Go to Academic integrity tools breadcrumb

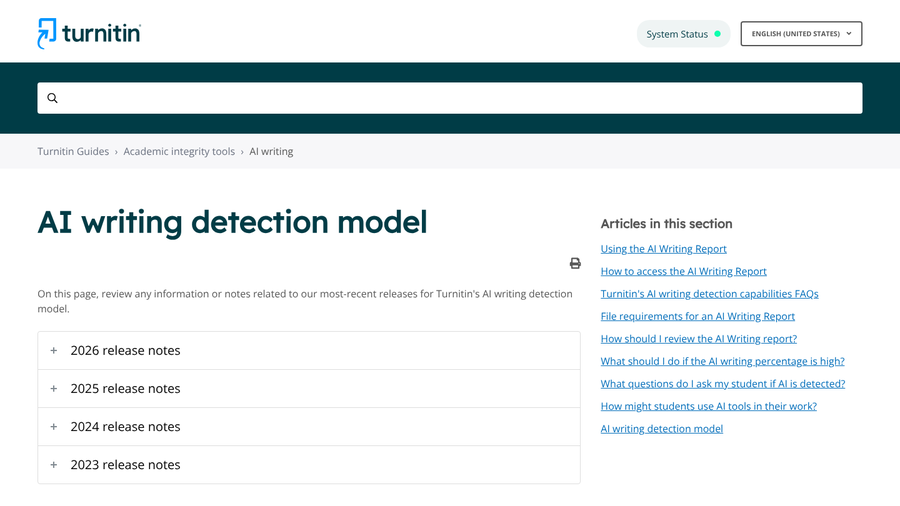pyautogui.click(x=179, y=151)
